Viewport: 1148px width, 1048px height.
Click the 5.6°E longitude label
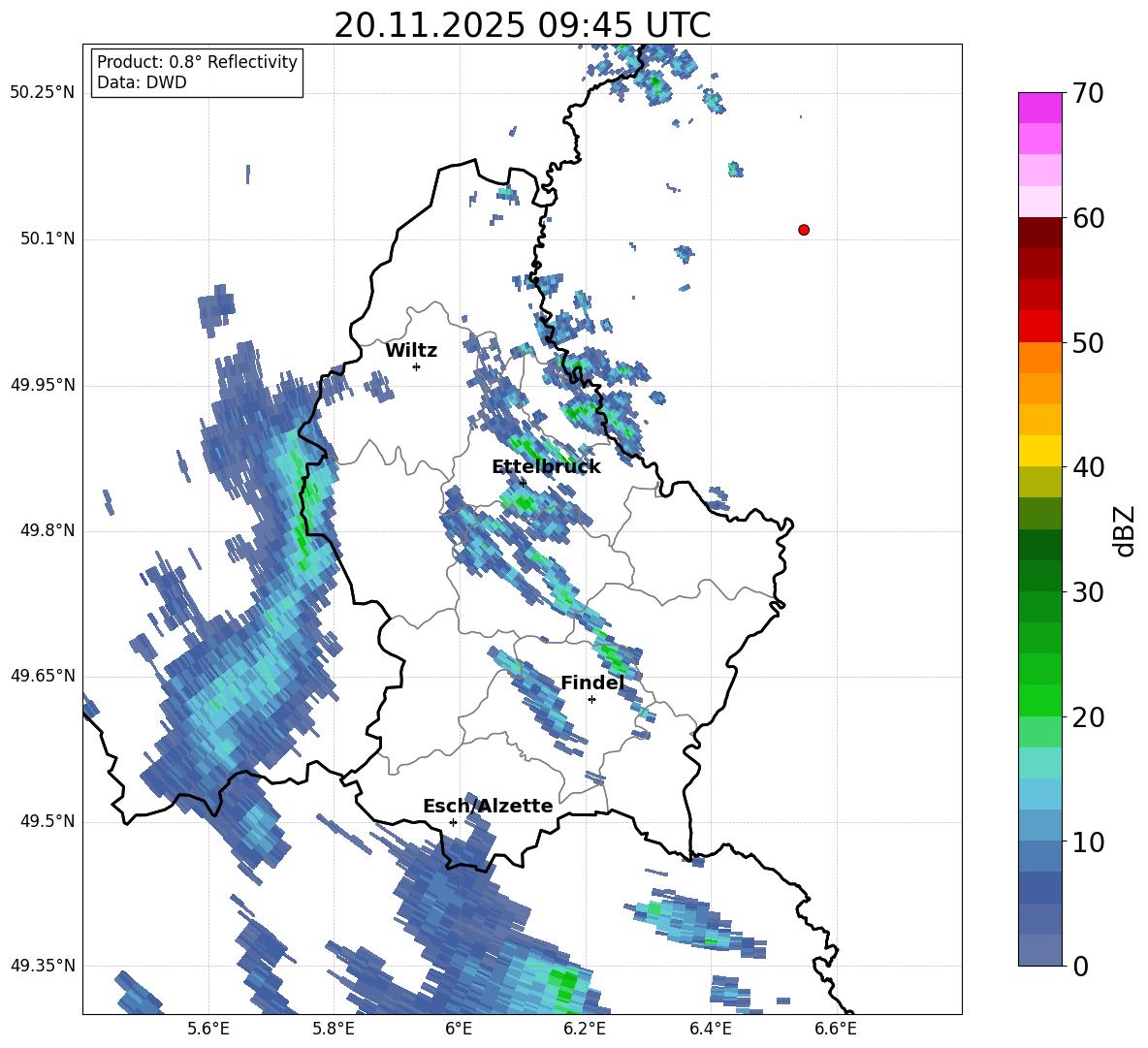[x=208, y=1029]
